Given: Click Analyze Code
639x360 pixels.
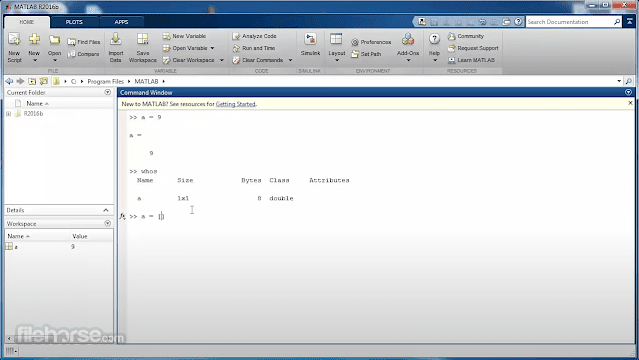Looking at the screenshot, I should point(254,36).
